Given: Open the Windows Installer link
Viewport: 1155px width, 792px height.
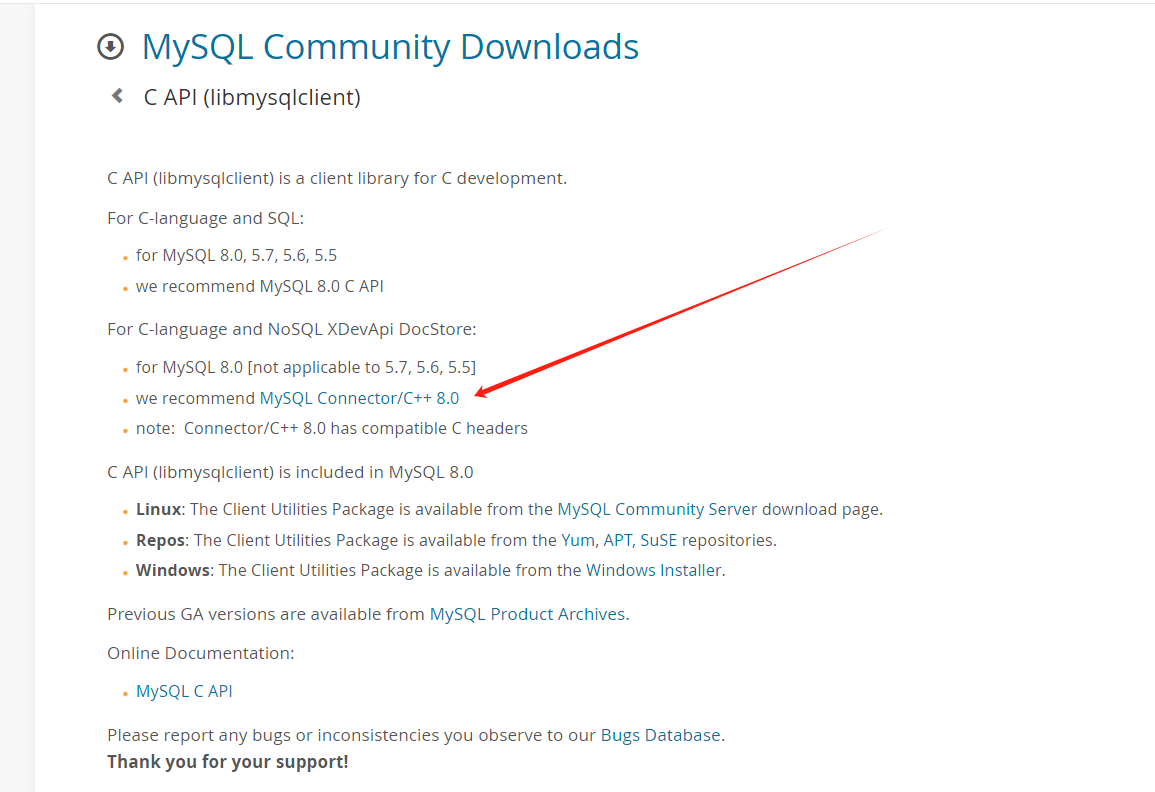Looking at the screenshot, I should coord(653,570).
